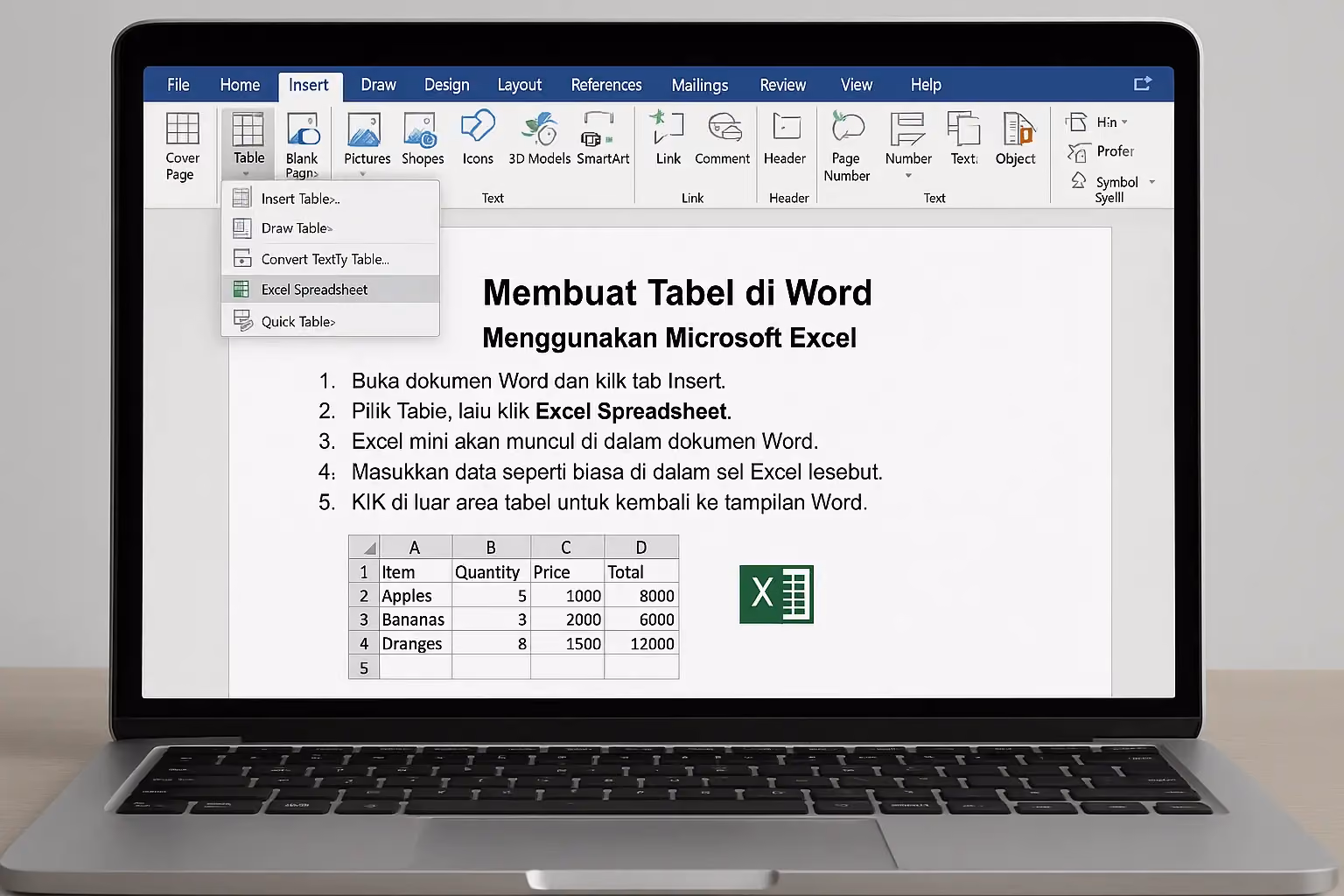Image resolution: width=1344 pixels, height=896 pixels.
Task: Click the Link icon
Action: (668, 128)
